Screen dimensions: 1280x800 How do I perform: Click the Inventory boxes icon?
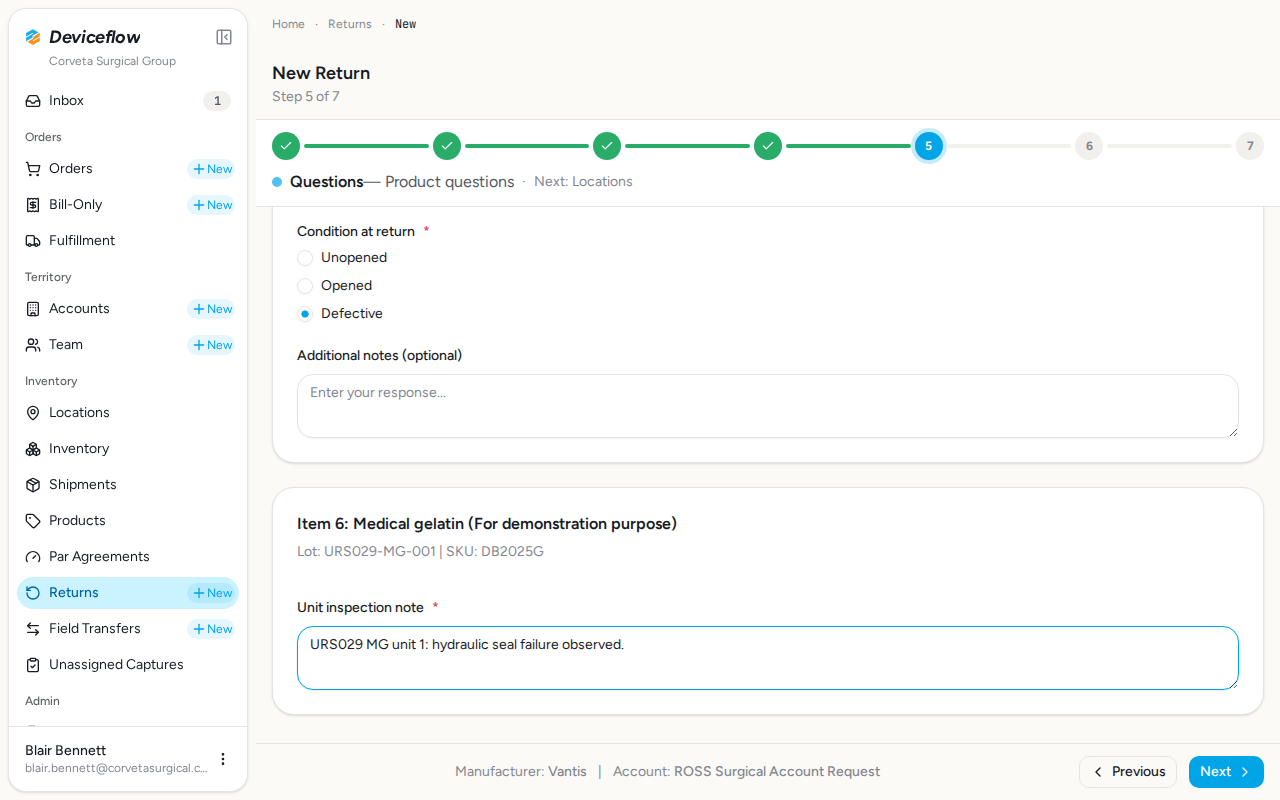click(x=33, y=449)
